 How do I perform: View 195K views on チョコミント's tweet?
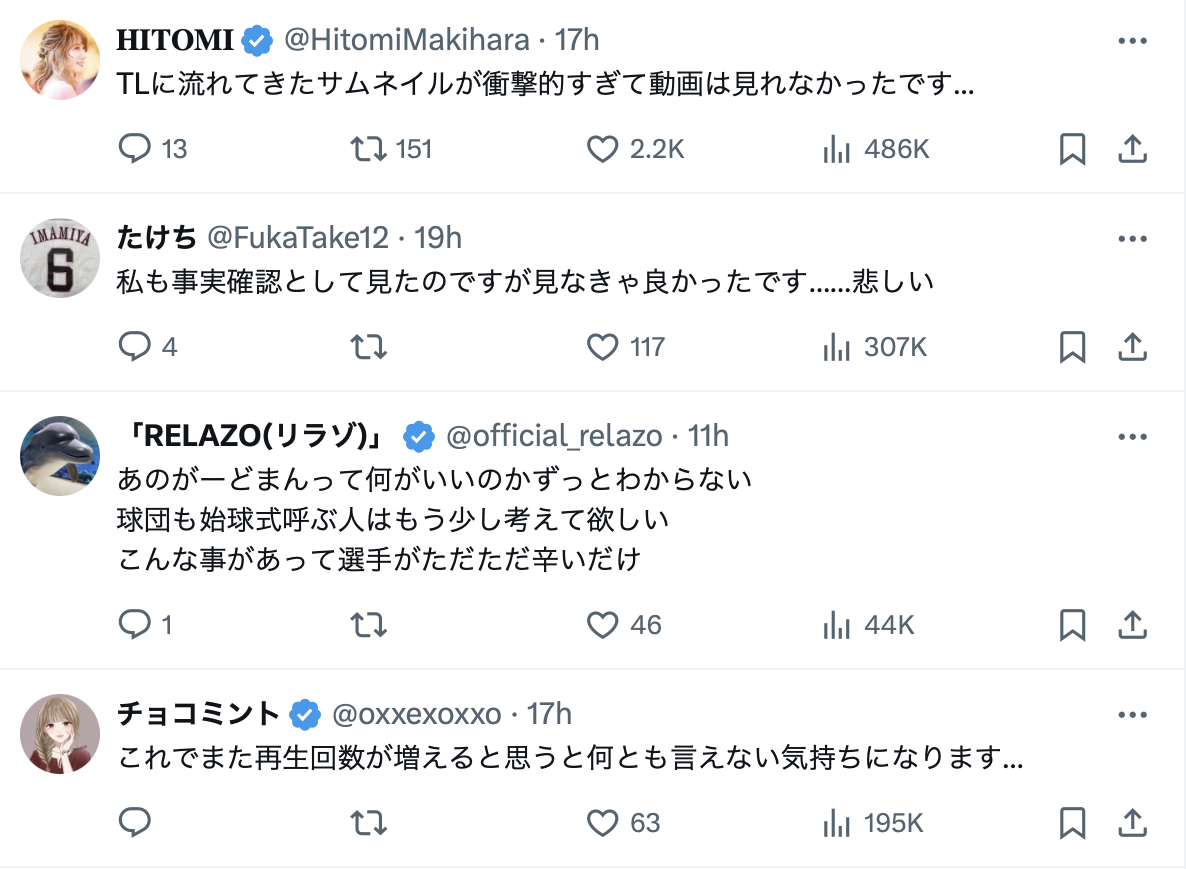point(875,823)
